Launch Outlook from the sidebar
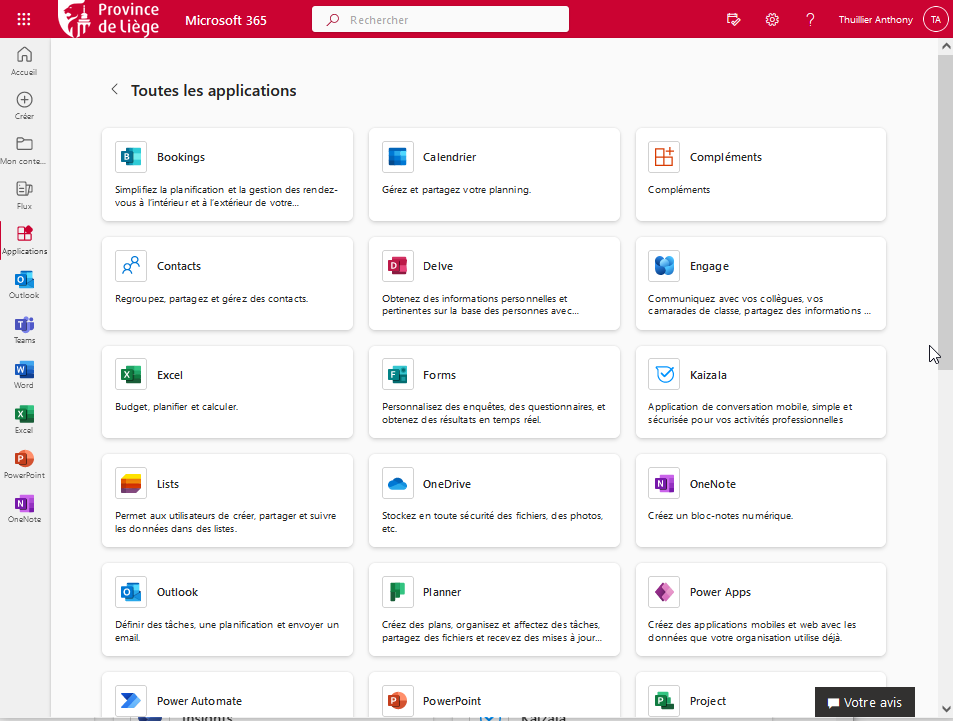Screen dimensions: 953x721 (24, 285)
